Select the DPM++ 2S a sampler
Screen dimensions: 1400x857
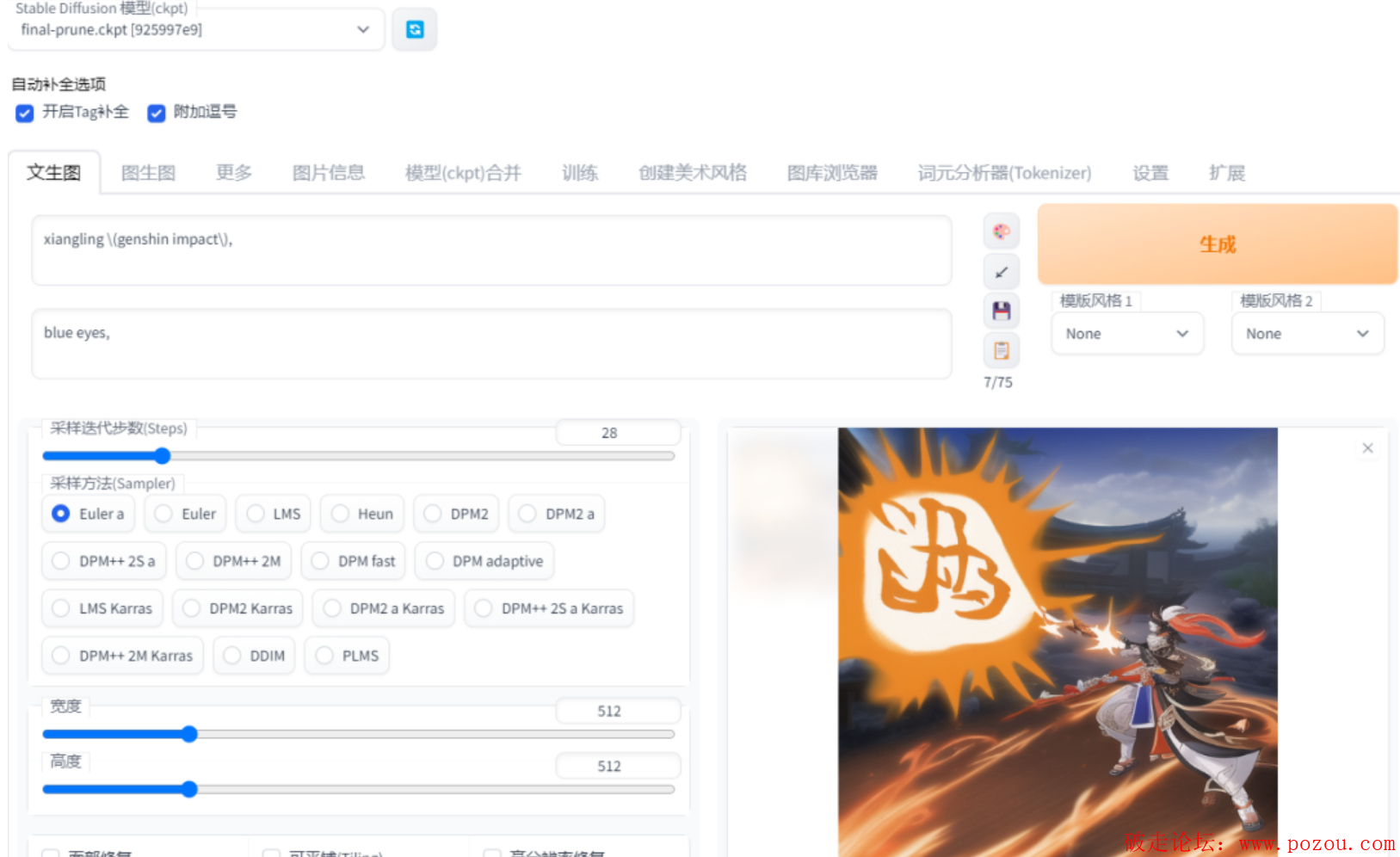tap(104, 561)
